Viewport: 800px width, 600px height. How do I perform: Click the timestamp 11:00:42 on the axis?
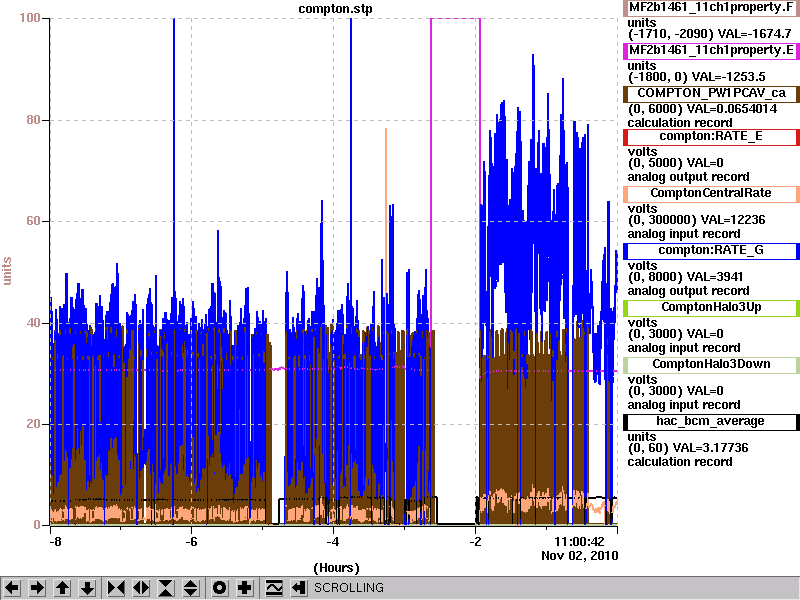(579, 541)
